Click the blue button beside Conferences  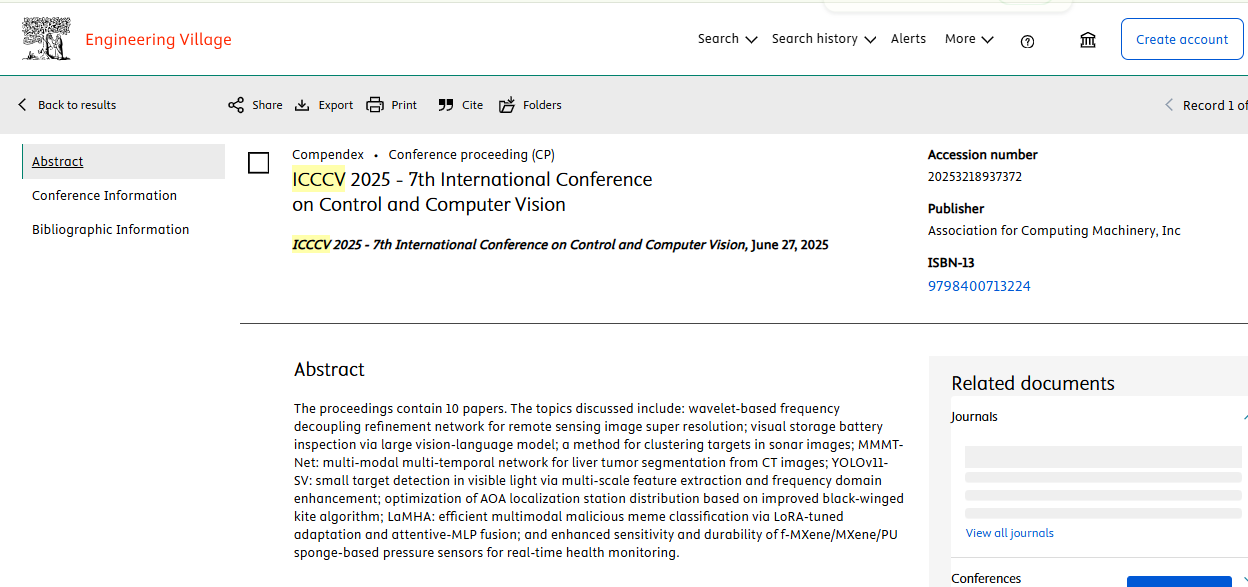click(x=1179, y=581)
